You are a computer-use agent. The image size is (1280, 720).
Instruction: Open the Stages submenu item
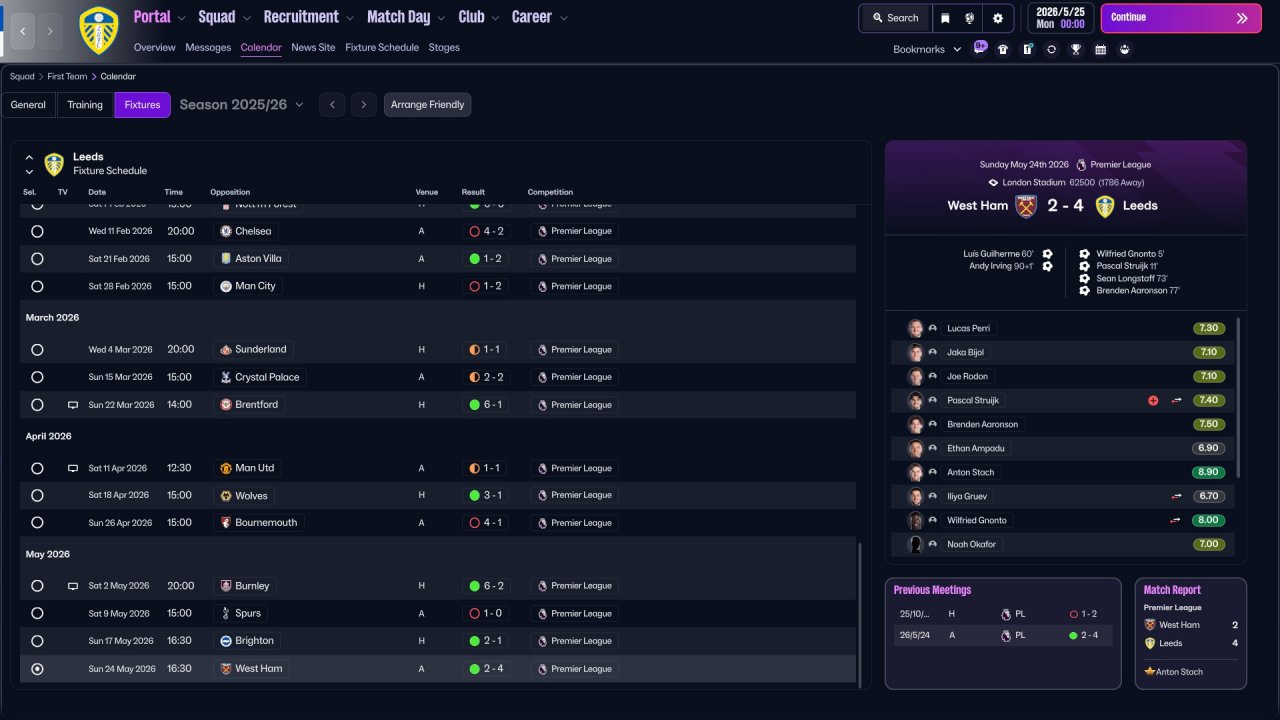coord(444,47)
